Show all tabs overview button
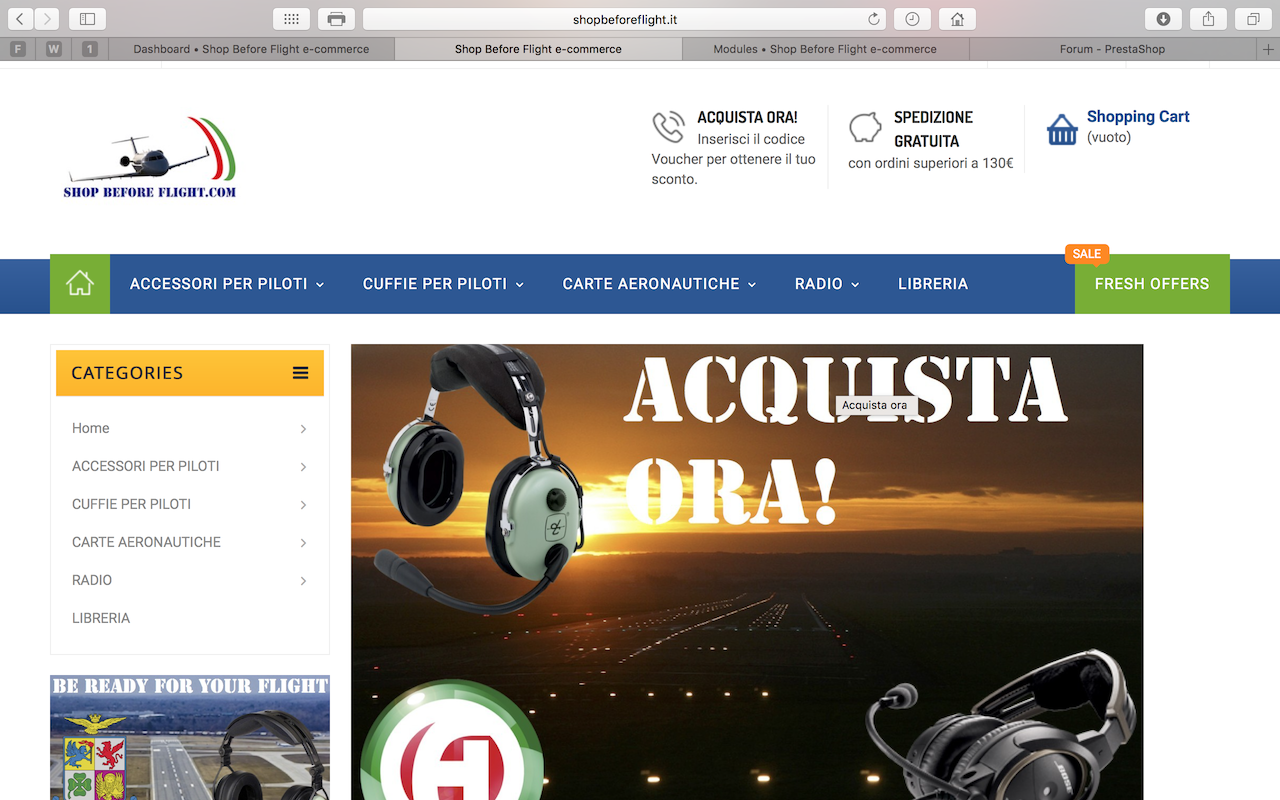Screen dimensions: 1280x800 pos(1253,19)
